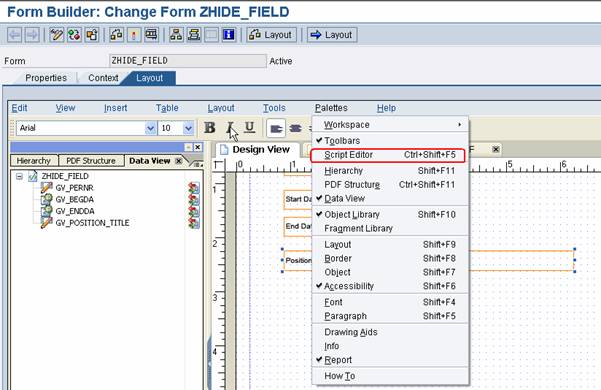The height and width of the screenshot is (390, 601).
Task: Select the Data View palette tab
Action: [149, 161]
